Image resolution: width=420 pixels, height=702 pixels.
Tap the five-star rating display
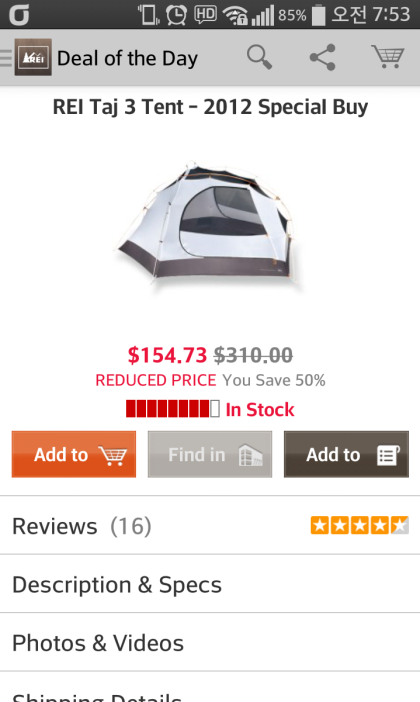pos(360,525)
